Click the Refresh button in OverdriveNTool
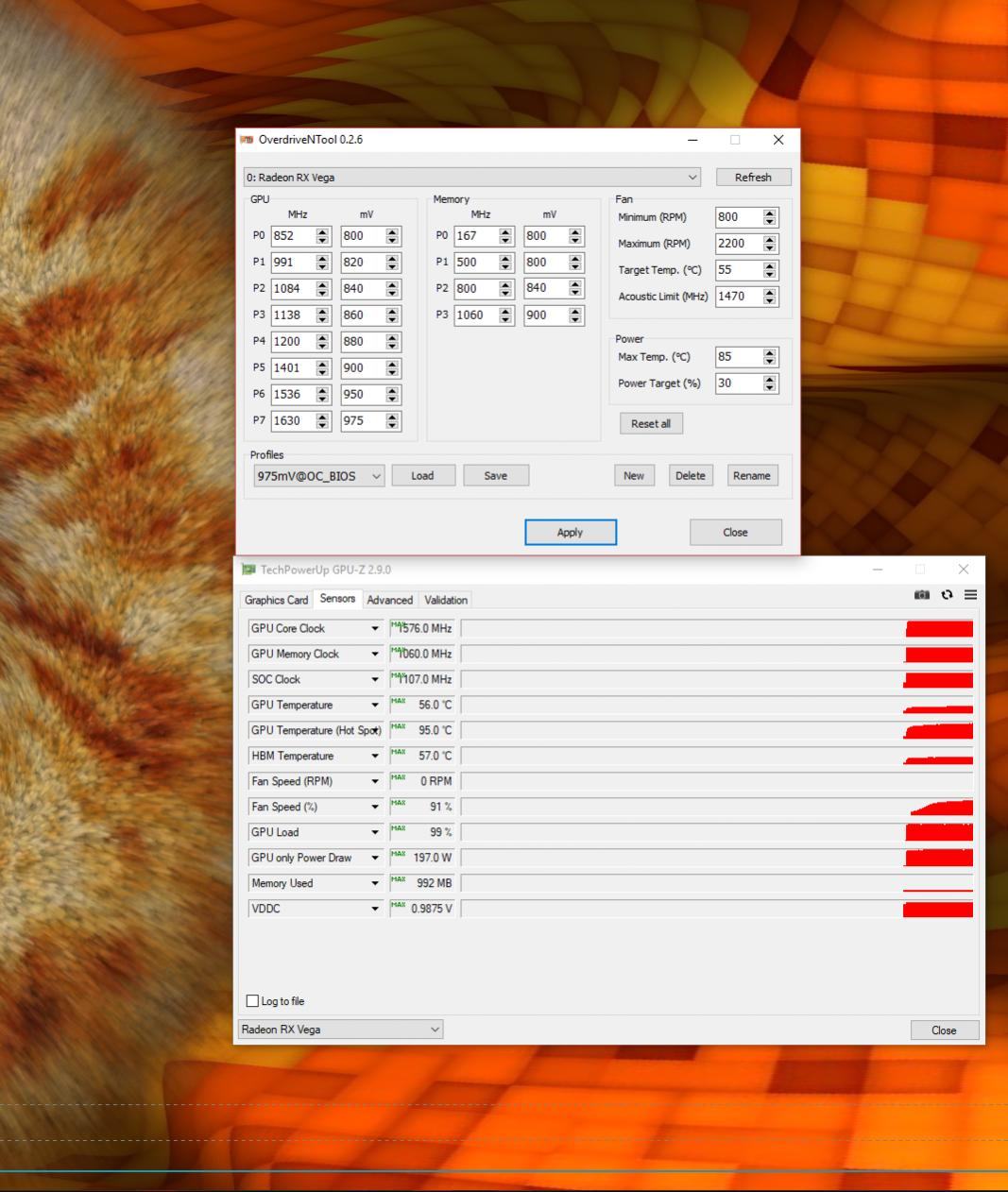Screen dimensions: 1008x1192 tap(753, 177)
